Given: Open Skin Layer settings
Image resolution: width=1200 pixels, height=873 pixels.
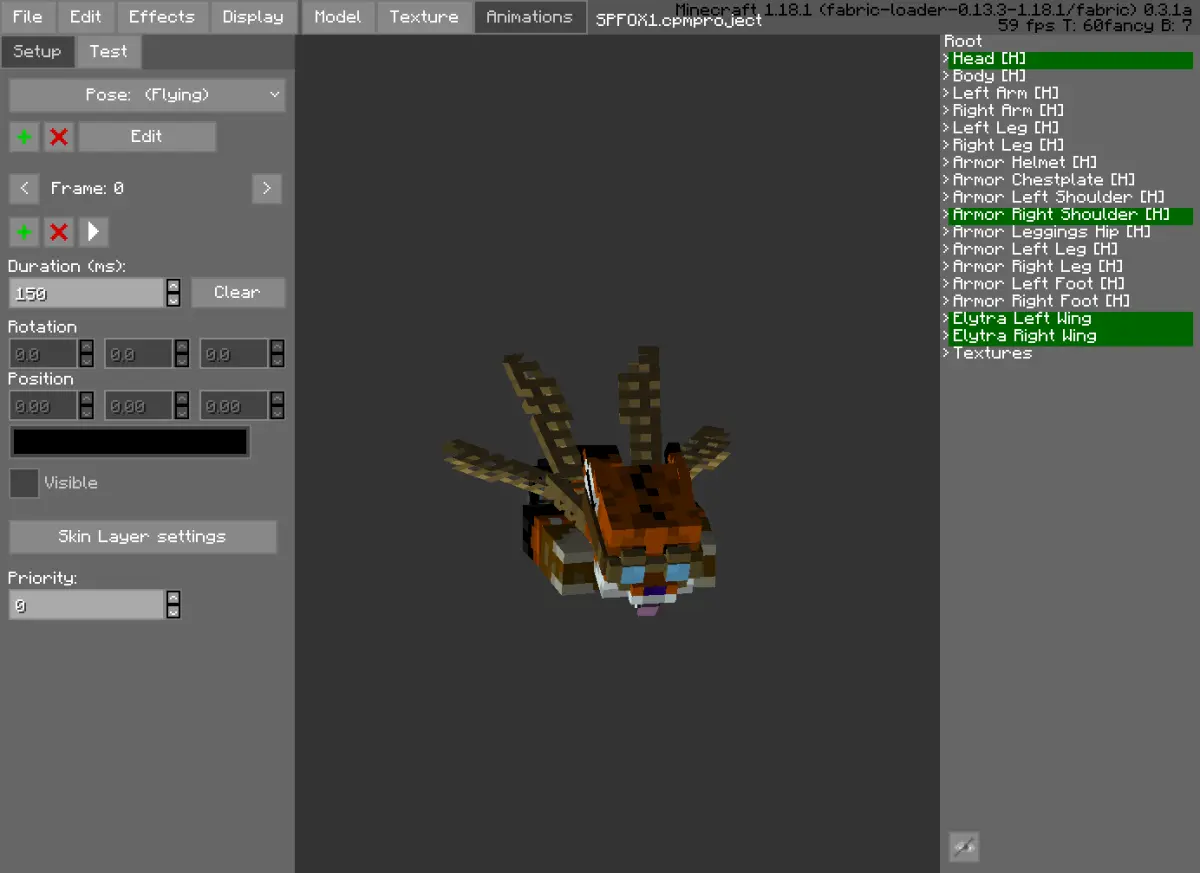Looking at the screenshot, I should coord(143,537).
